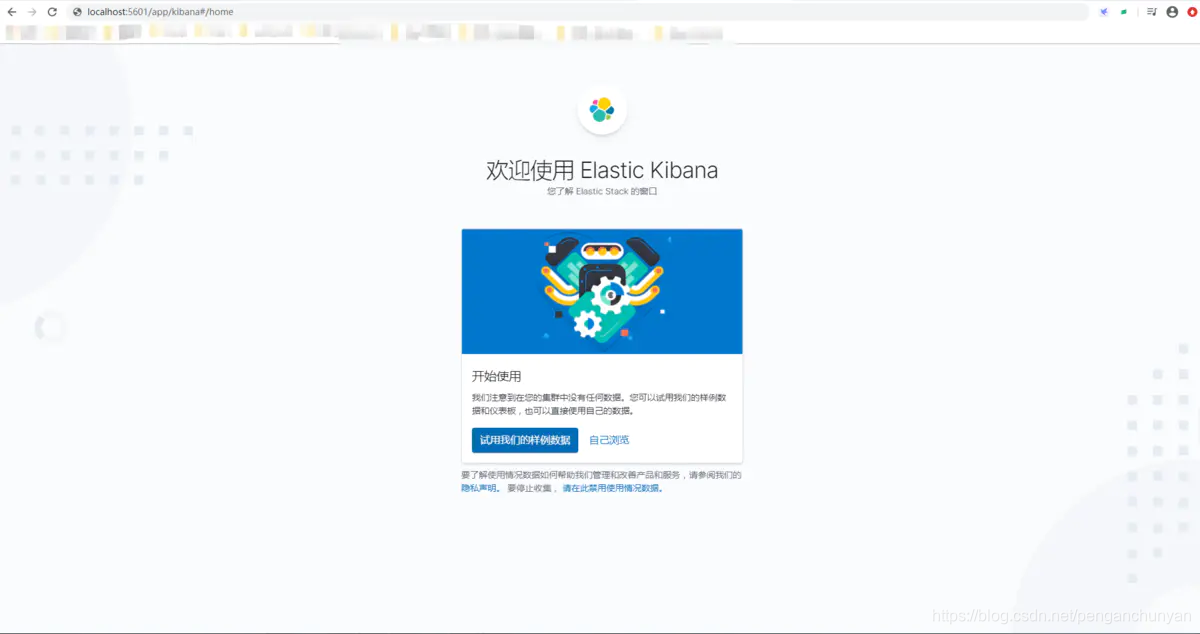This screenshot has width=1200, height=634.
Task: Click the 欢迎使用 Elastic Kibana heading
Action: 602,170
